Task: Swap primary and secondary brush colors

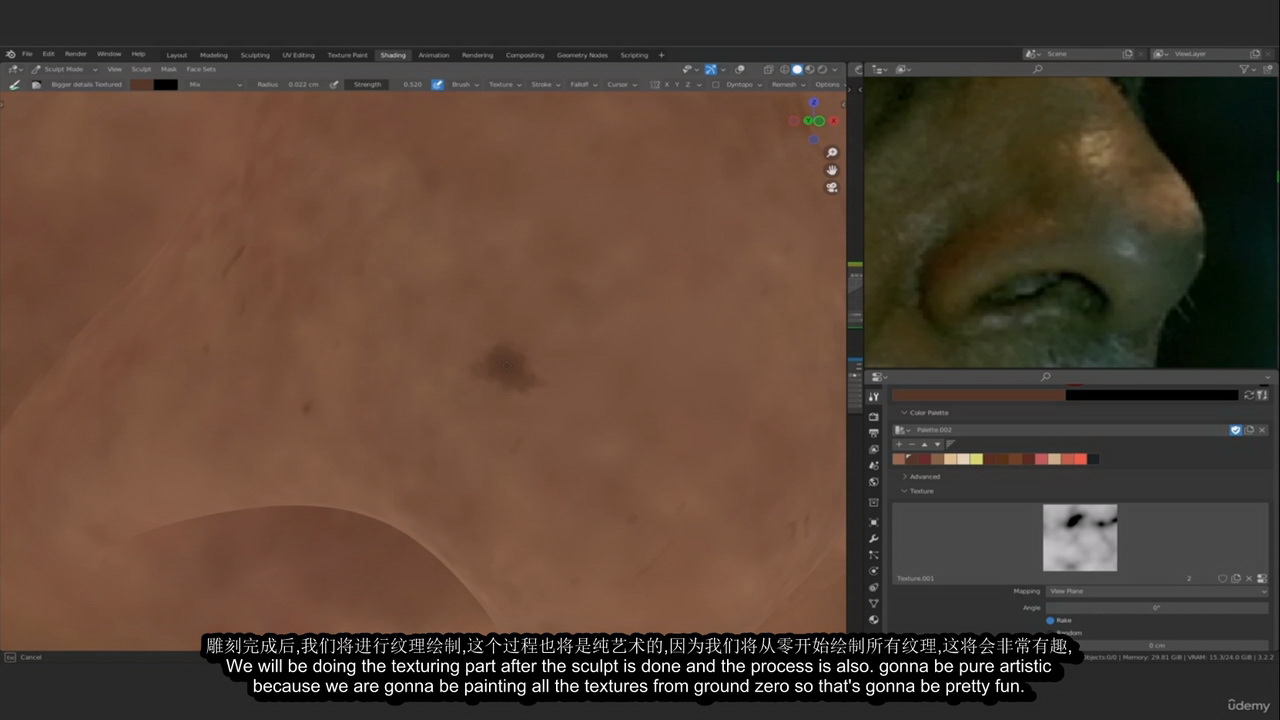Action: click(x=1249, y=395)
